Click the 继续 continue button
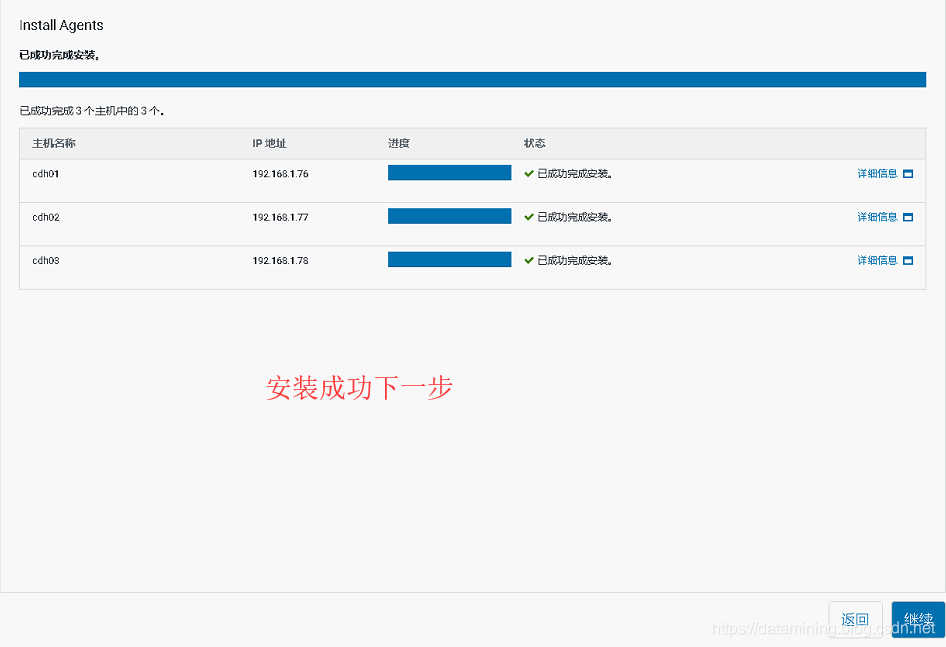Image resolution: width=946 pixels, height=647 pixels. click(x=918, y=619)
